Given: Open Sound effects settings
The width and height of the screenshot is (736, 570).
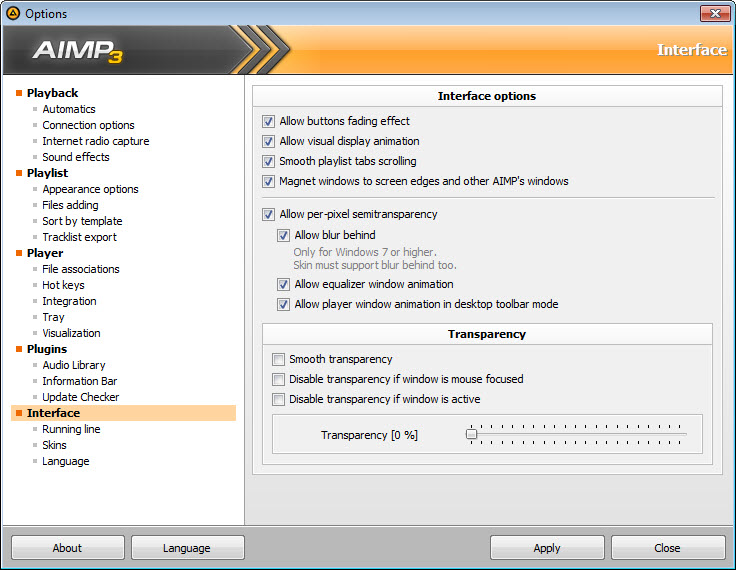Looking at the screenshot, I should tap(76, 157).
